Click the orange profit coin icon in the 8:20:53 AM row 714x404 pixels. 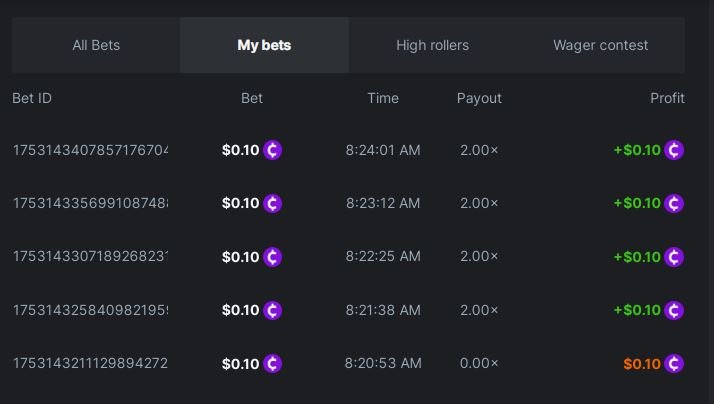[x=674, y=364]
